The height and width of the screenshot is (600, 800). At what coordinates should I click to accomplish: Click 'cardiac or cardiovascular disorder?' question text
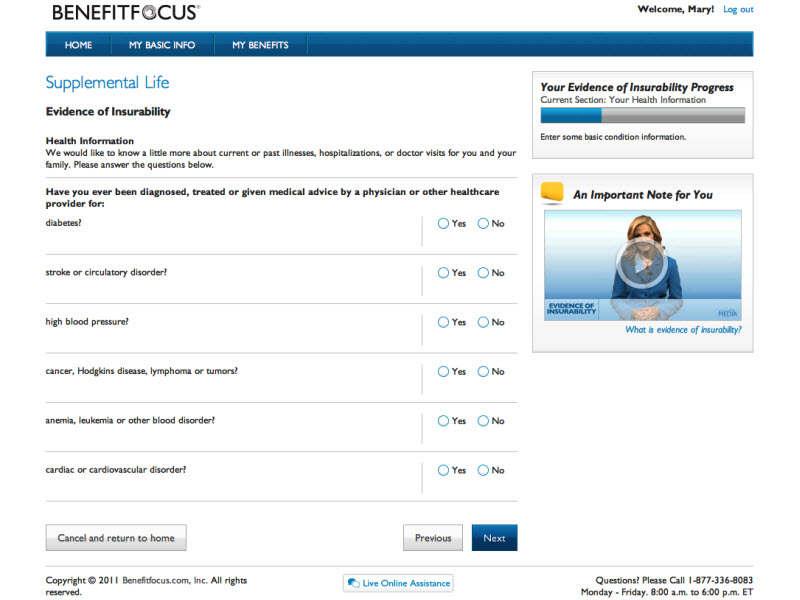point(116,470)
